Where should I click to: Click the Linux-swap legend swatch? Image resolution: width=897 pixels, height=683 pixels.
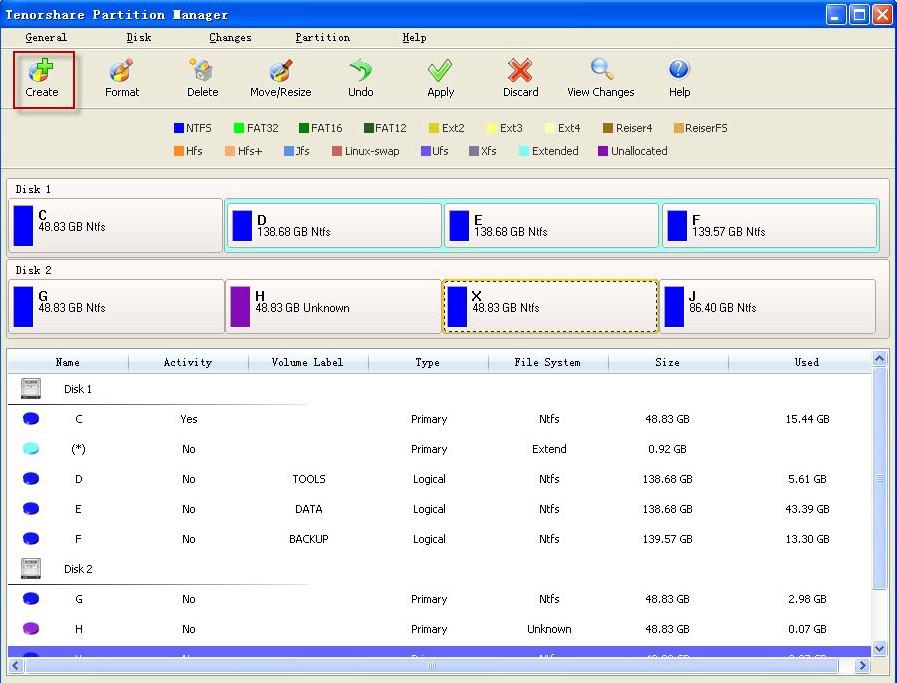[x=337, y=151]
